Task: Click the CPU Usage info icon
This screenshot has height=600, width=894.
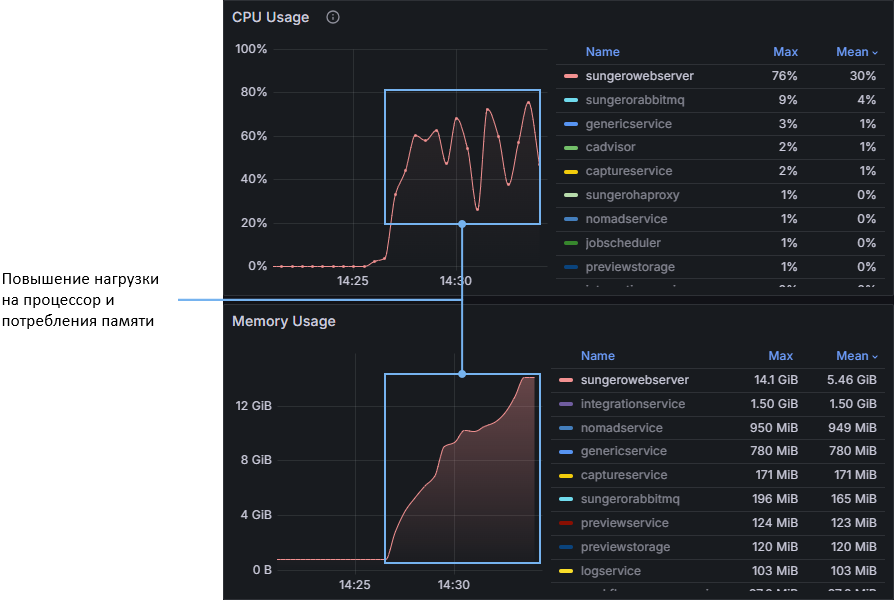Action: pos(333,17)
